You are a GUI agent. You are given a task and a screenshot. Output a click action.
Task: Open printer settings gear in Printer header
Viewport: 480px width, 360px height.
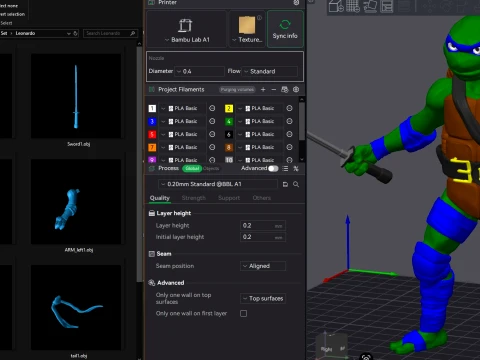pyautogui.click(x=296, y=2)
